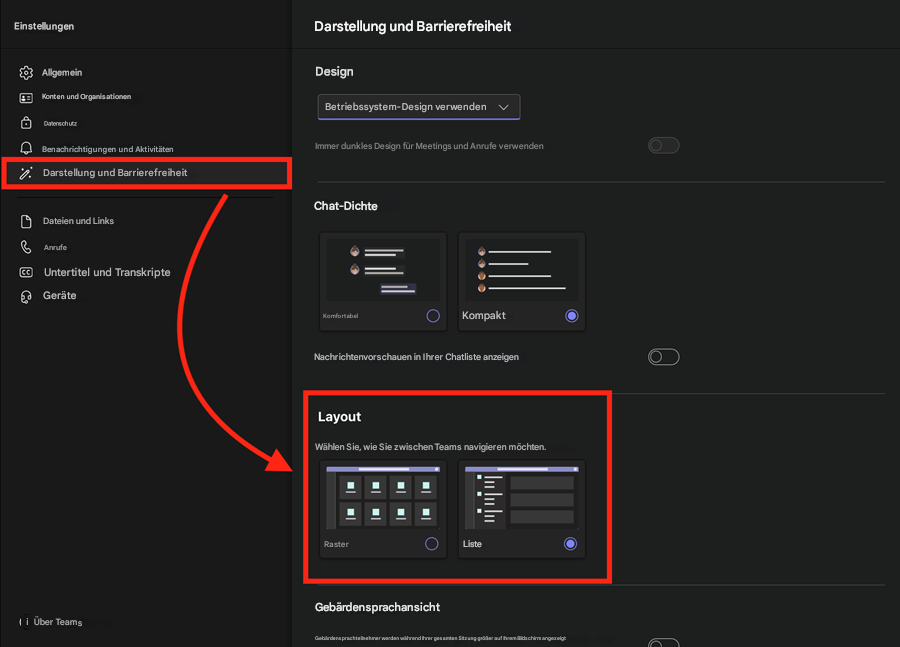
Task: Click the Anrufe phone icon
Action: tap(26, 247)
